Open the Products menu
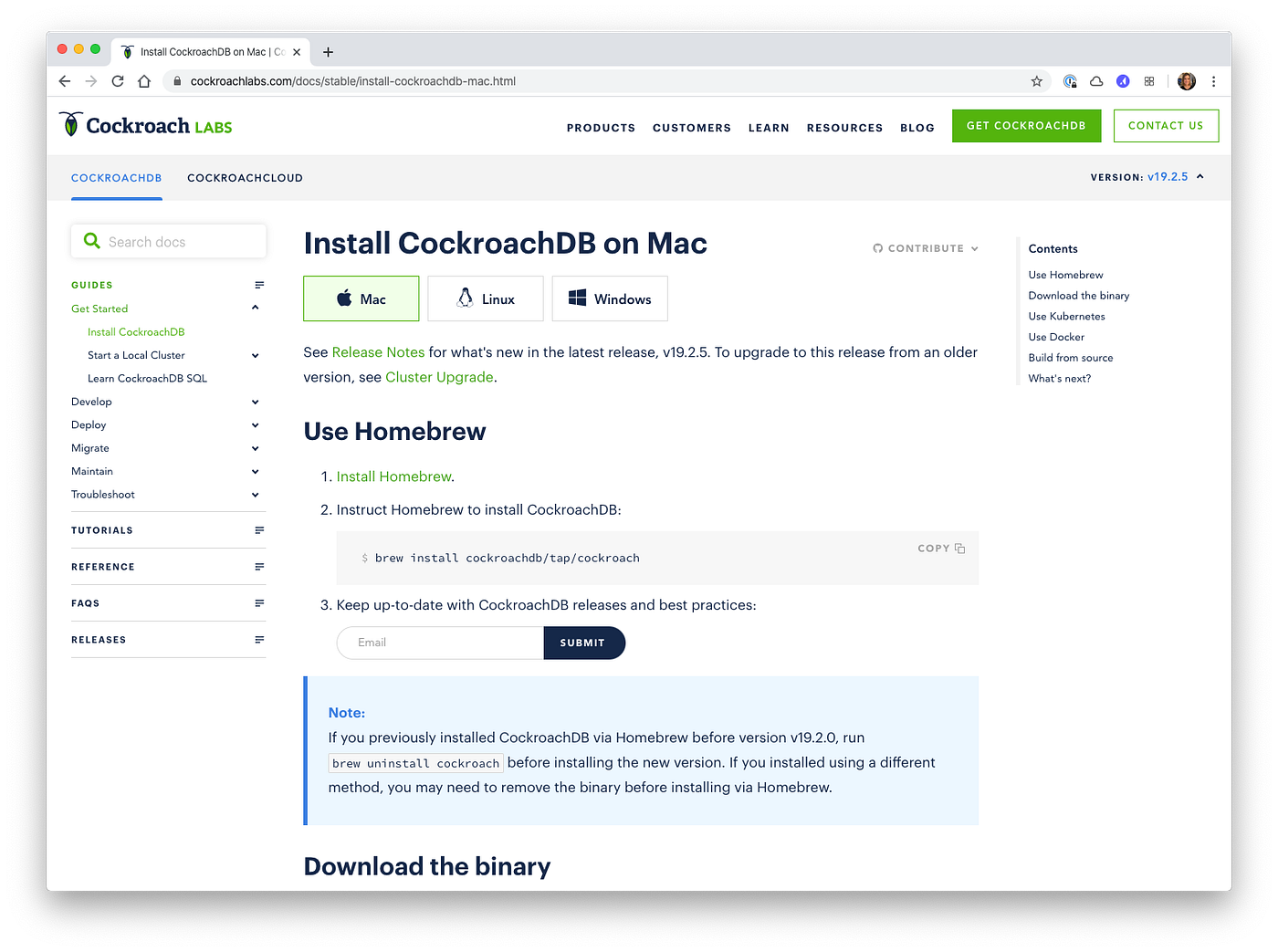 coord(601,128)
